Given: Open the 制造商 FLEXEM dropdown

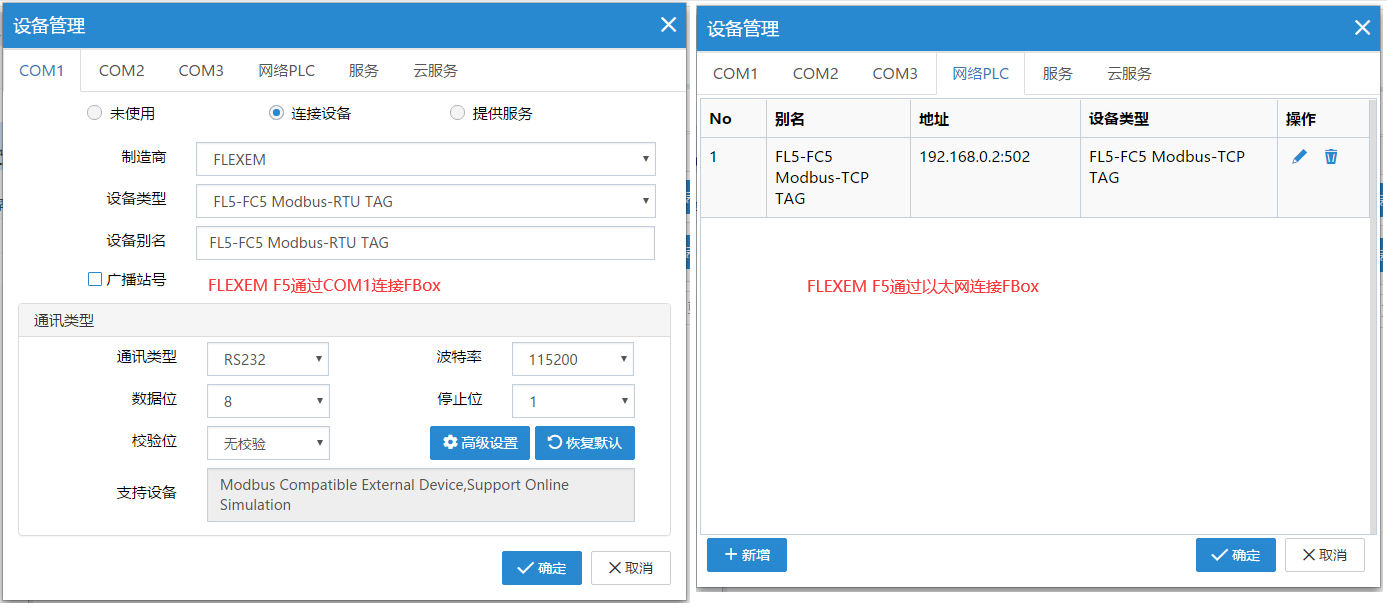Looking at the screenshot, I should [x=425, y=159].
